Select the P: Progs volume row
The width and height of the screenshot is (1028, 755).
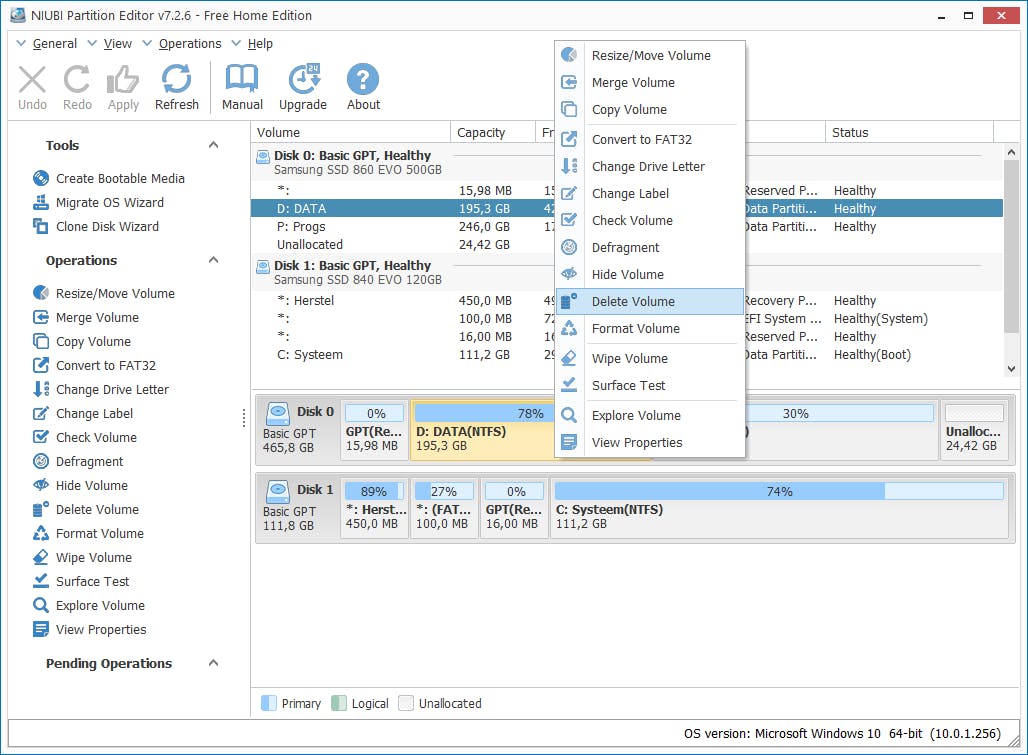click(x=301, y=227)
